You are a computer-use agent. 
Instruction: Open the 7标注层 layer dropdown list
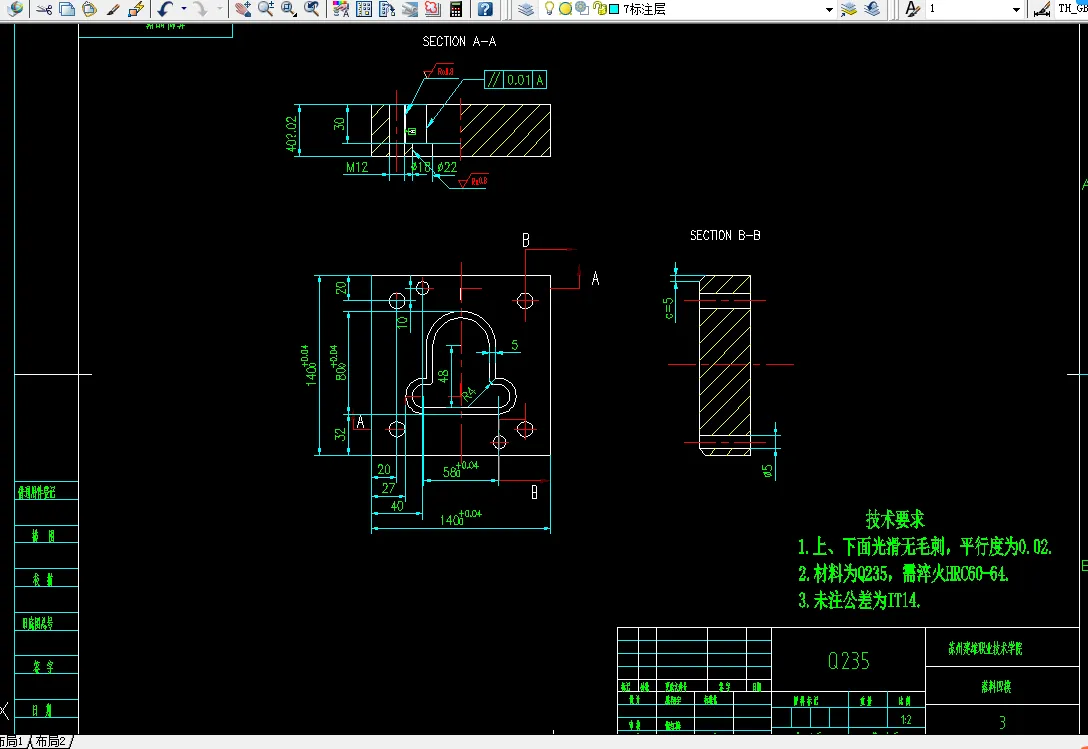829,10
